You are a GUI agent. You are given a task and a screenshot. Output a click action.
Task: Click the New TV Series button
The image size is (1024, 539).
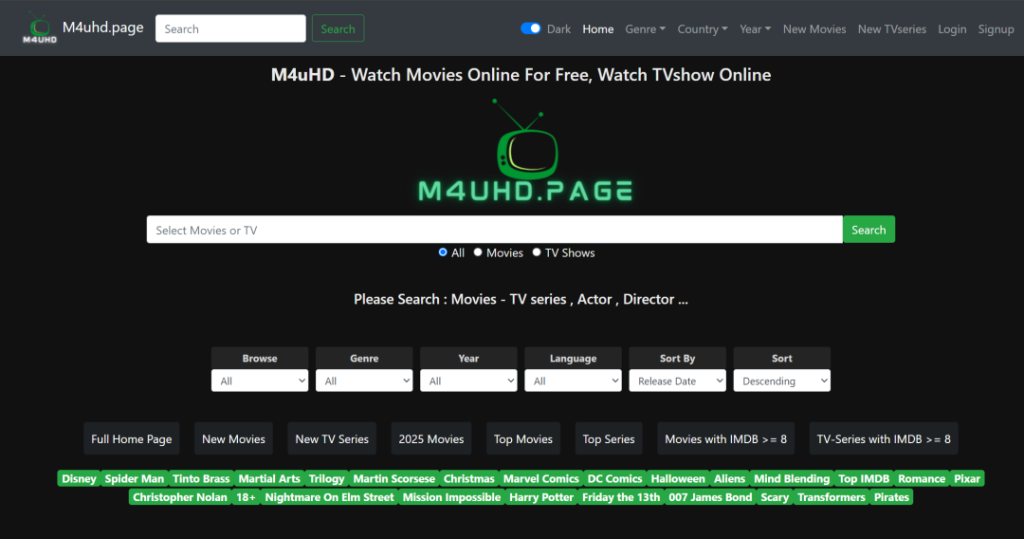click(x=332, y=439)
